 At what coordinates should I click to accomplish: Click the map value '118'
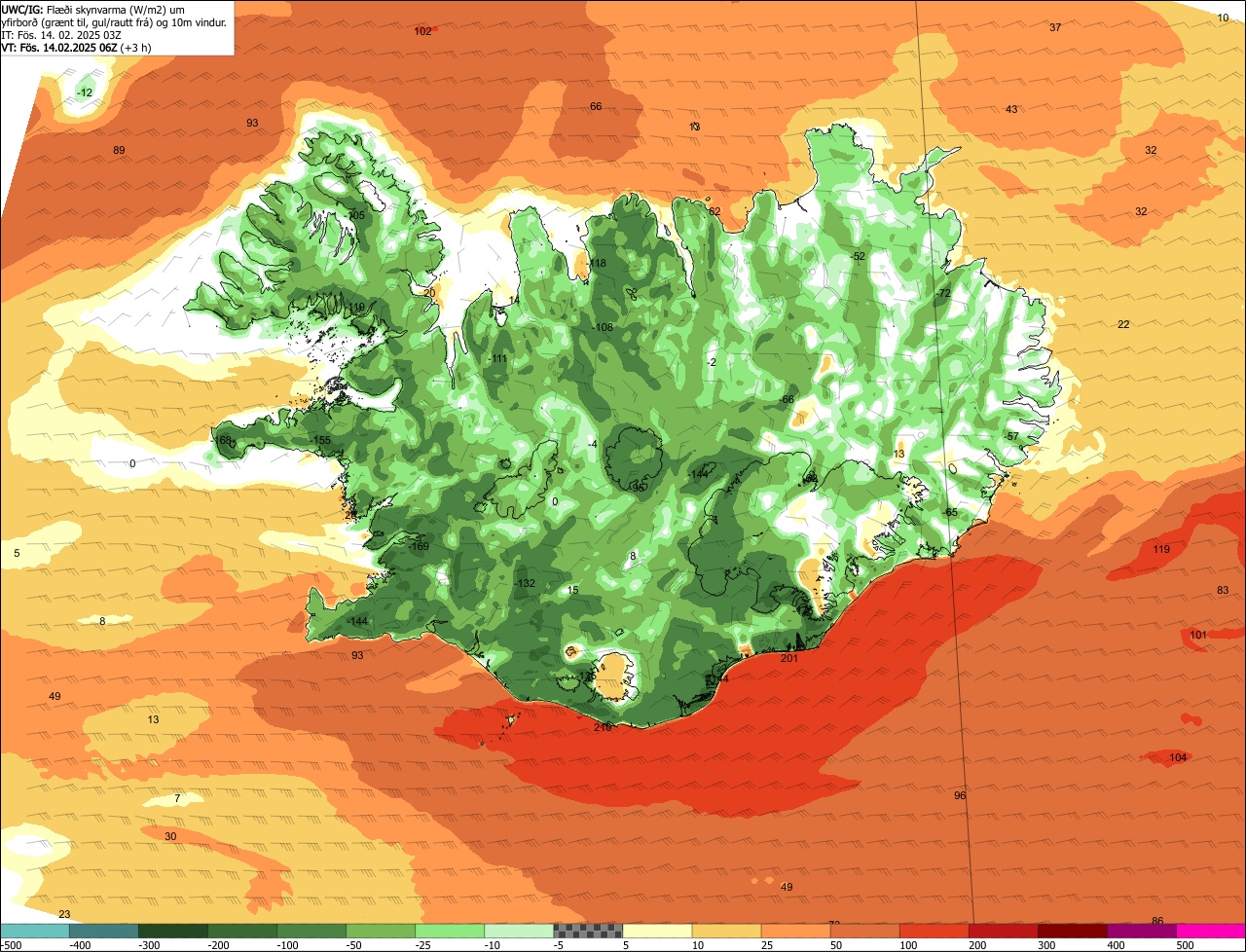[x=597, y=264]
